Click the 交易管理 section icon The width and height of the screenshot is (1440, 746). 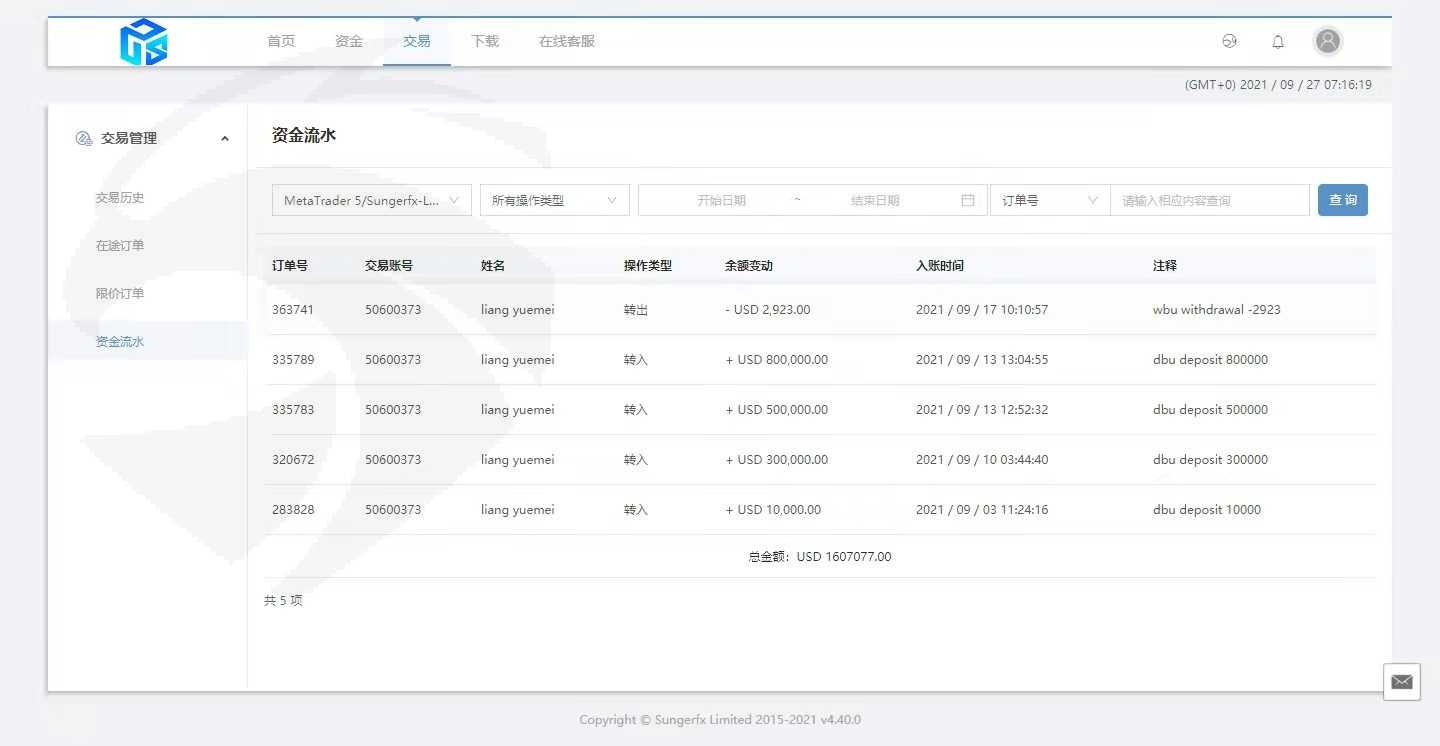pos(84,138)
